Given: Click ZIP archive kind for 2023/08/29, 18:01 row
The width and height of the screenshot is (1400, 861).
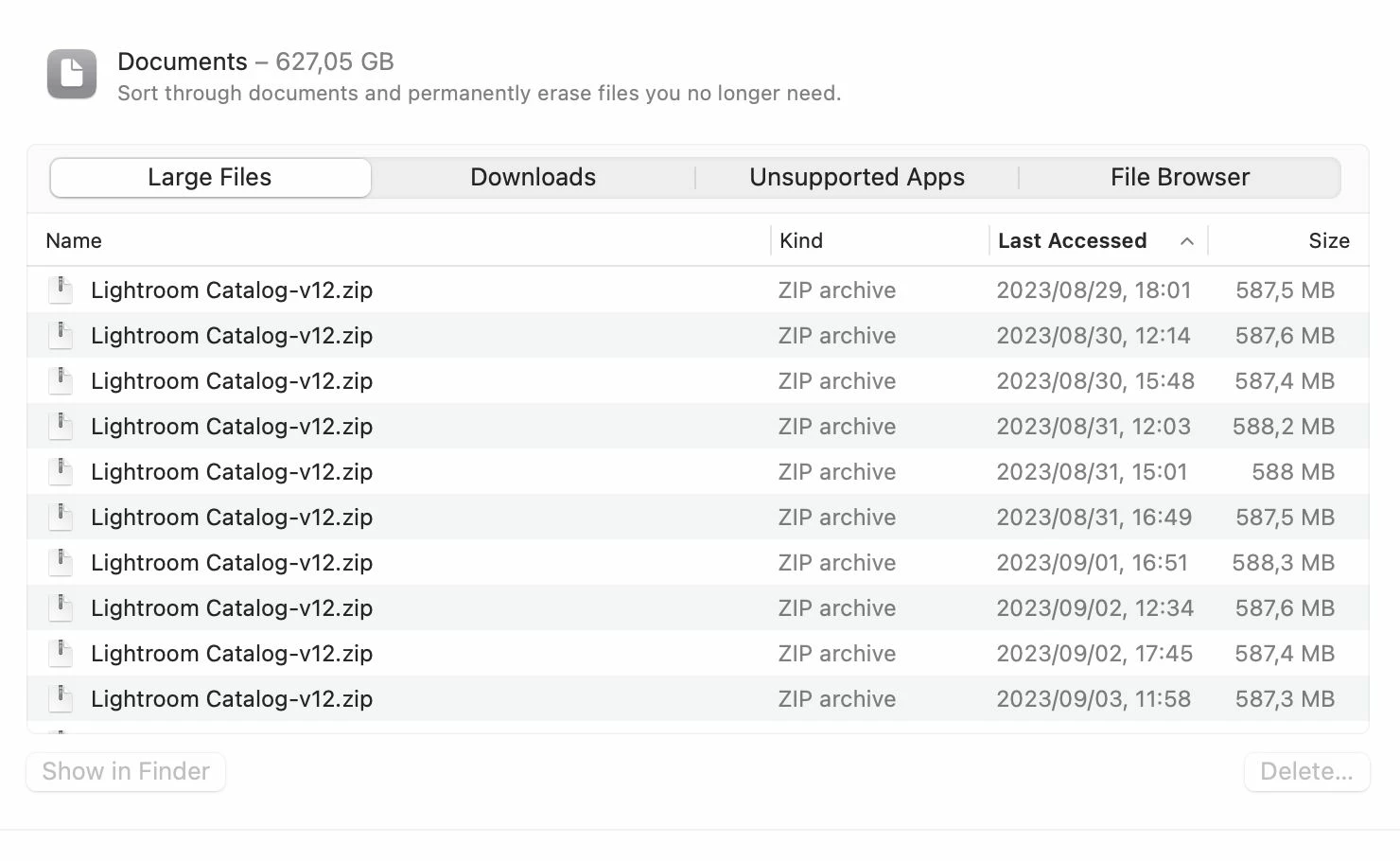Looking at the screenshot, I should click(837, 290).
